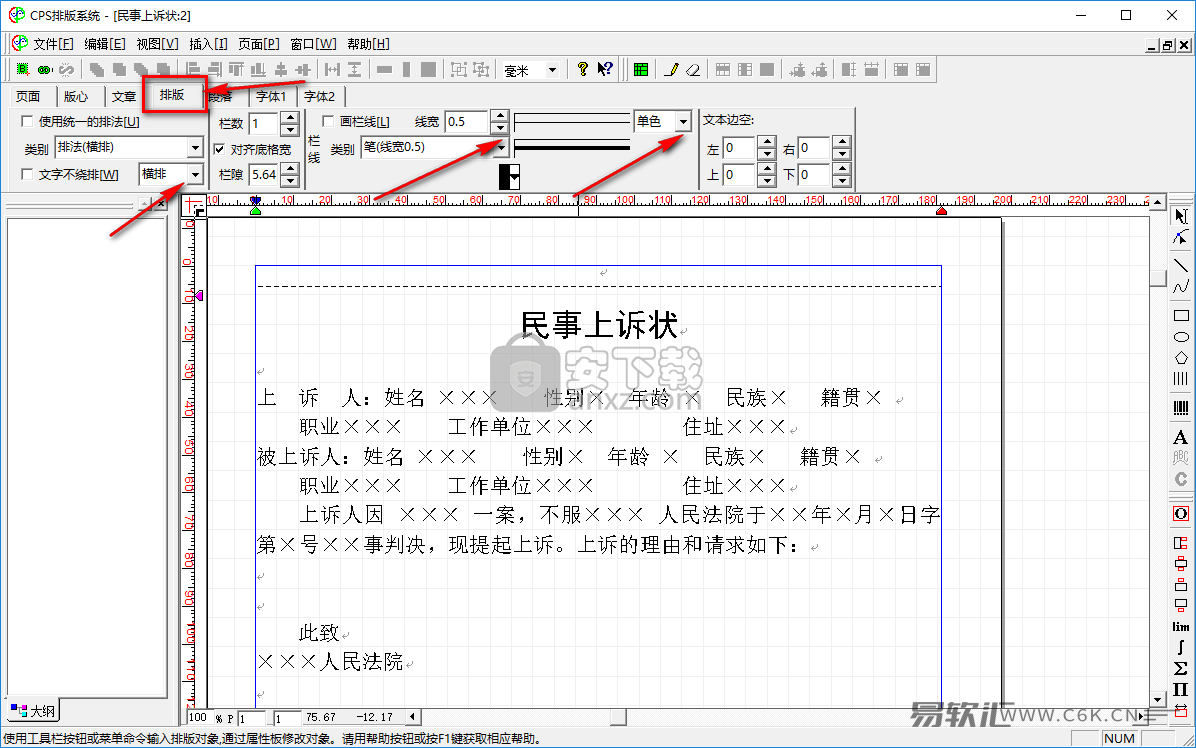Increase the 左 text margin value
This screenshot has width=1196, height=748.
pos(767,143)
